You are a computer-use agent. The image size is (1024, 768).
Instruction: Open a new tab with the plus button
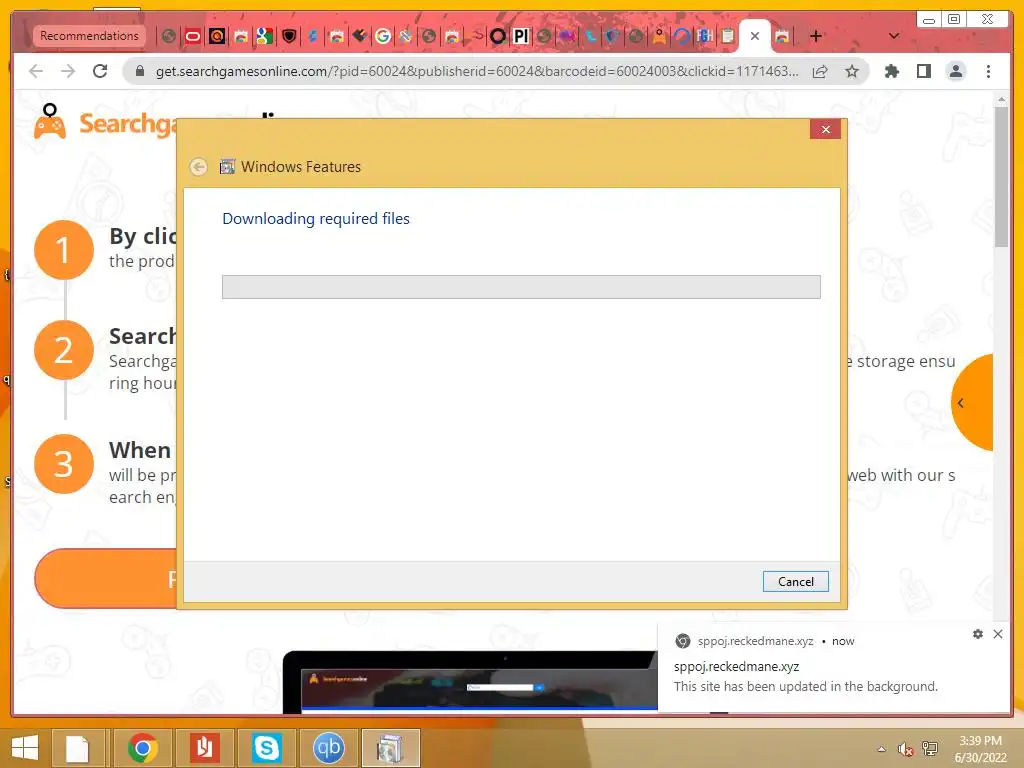tap(816, 36)
